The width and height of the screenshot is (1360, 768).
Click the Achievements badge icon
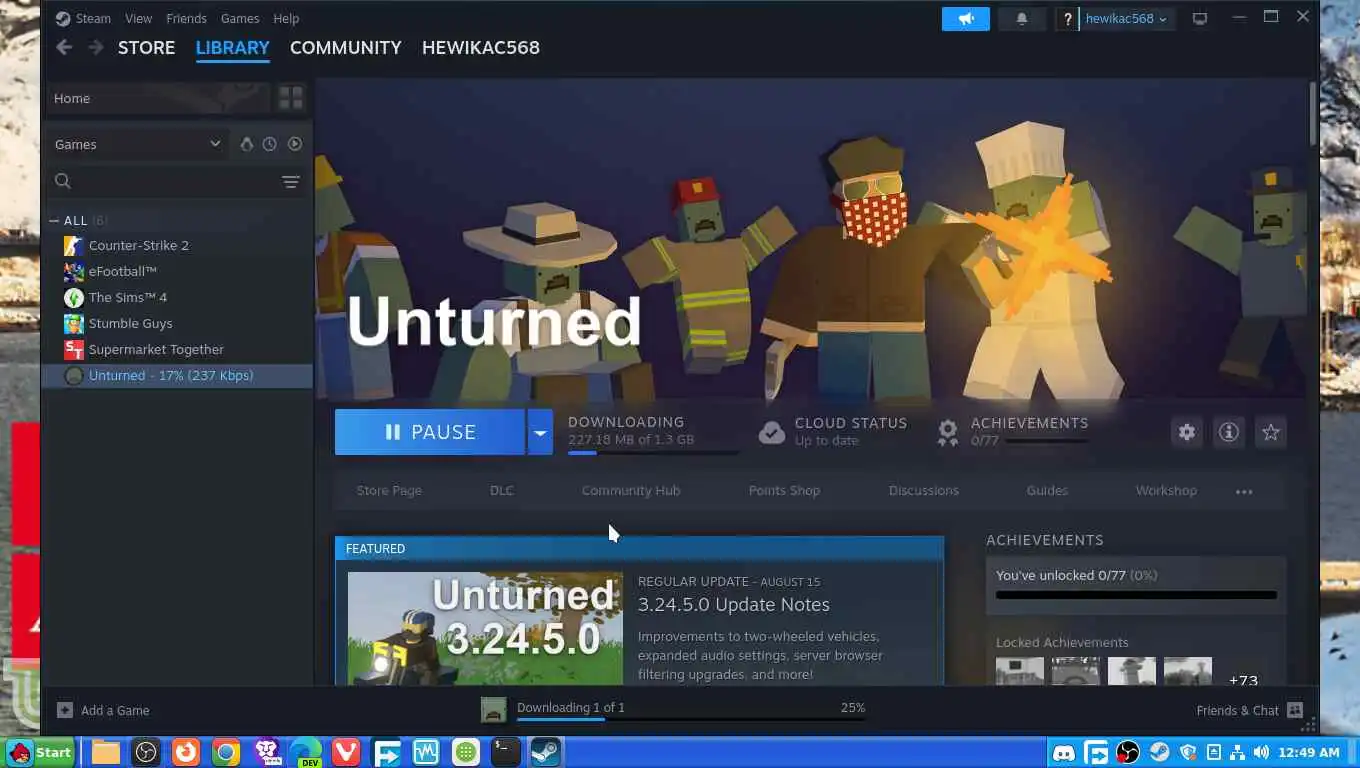(947, 432)
